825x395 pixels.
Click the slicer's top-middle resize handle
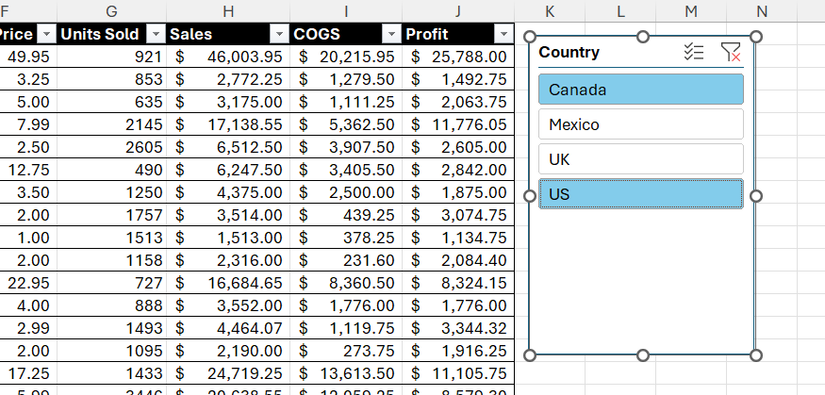pyautogui.click(x=643, y=36)
